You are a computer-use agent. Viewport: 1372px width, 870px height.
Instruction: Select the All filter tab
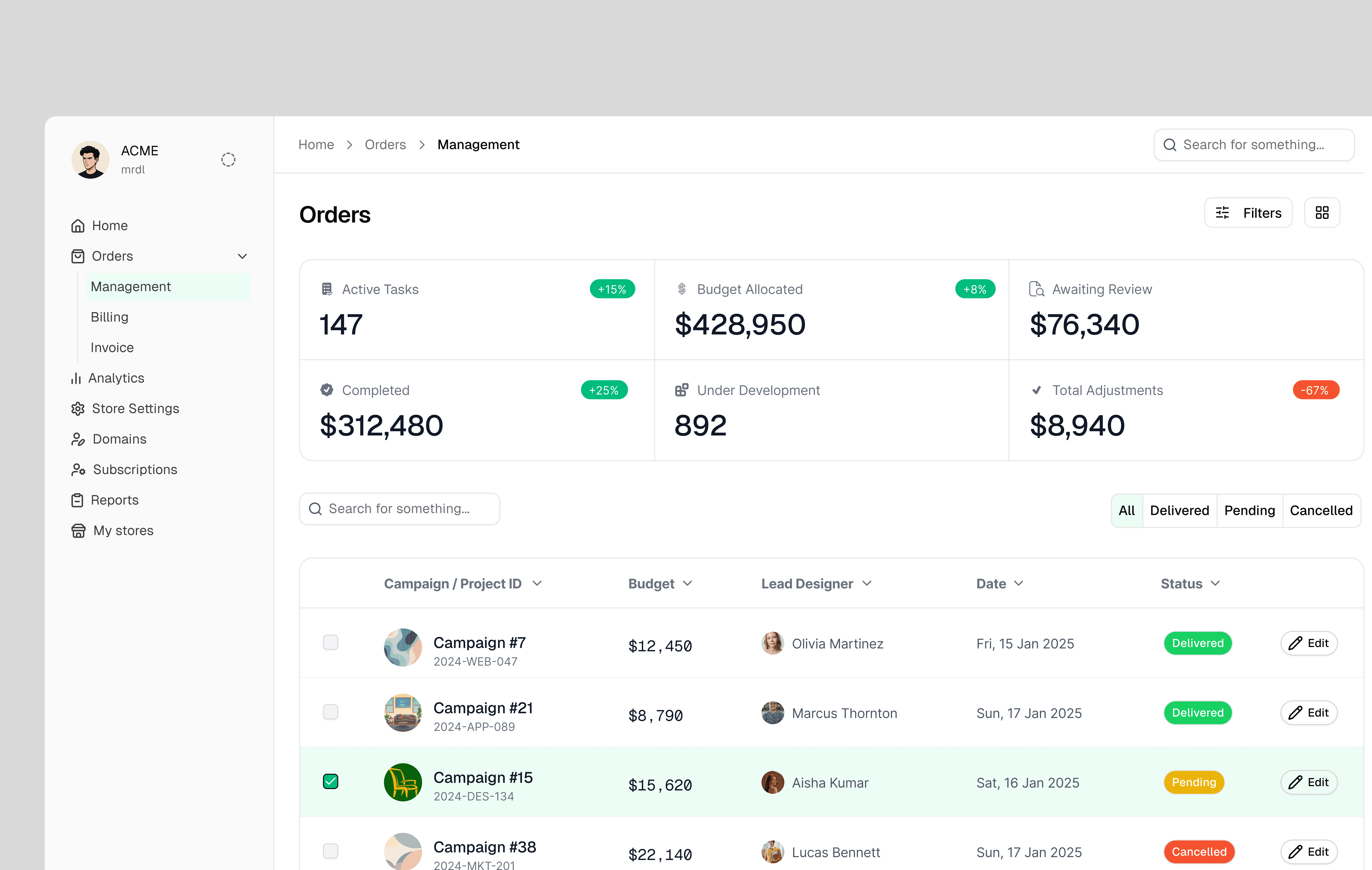click(1127, 511)
